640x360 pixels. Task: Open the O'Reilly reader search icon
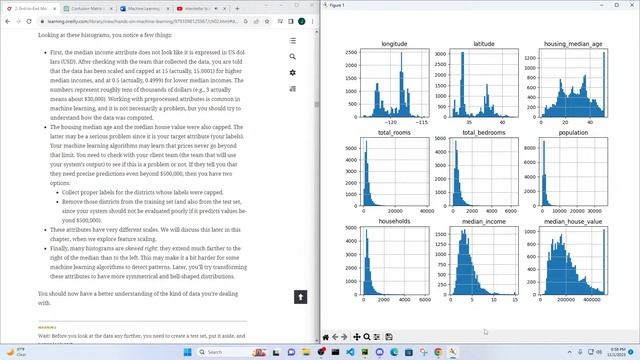point(293,57)
